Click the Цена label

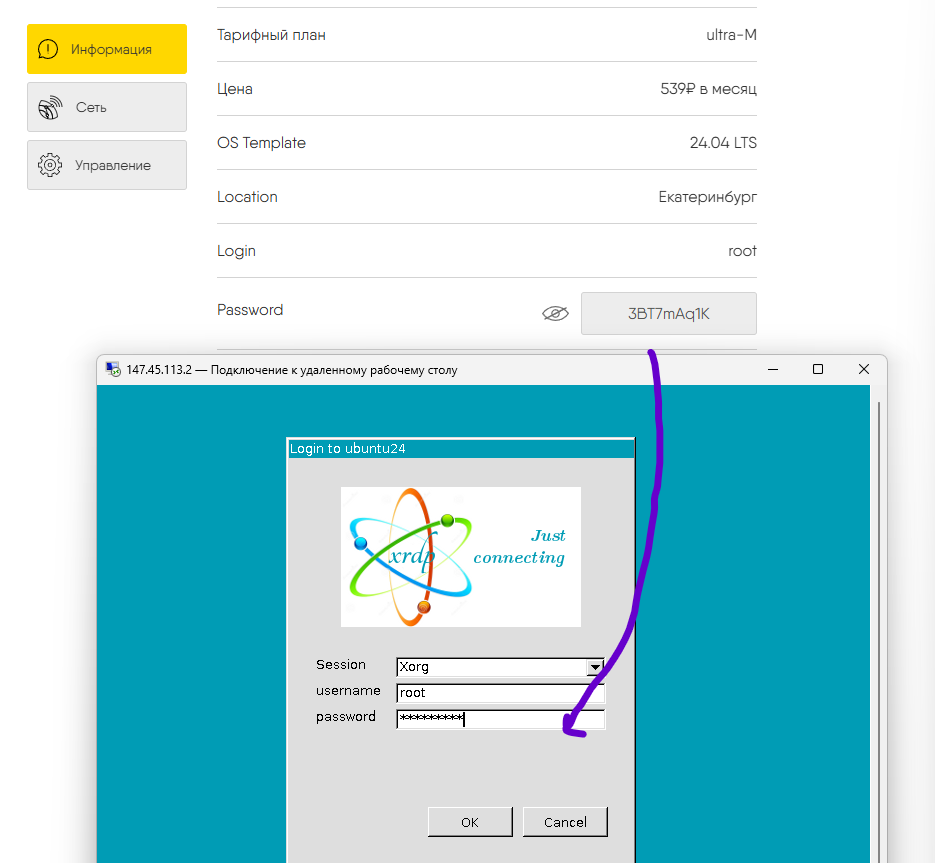(x=235, y=89)
